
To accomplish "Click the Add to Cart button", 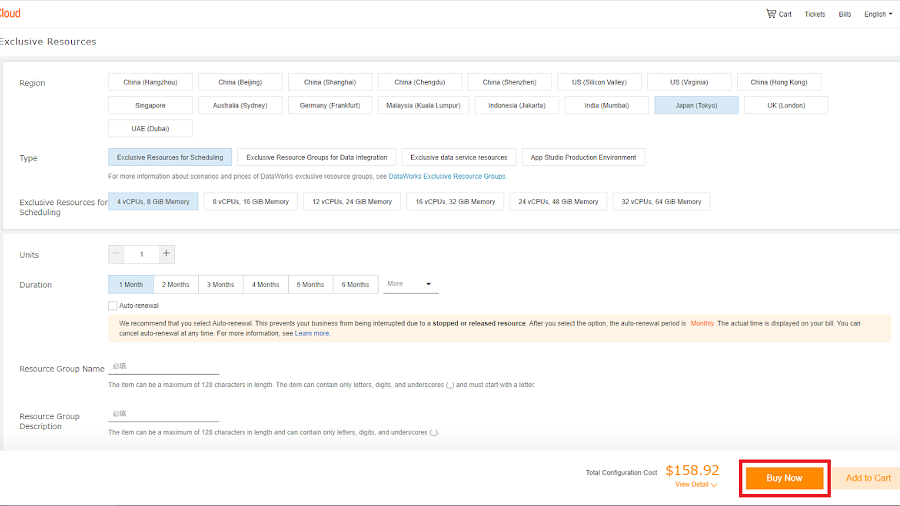I will point(867,478).
